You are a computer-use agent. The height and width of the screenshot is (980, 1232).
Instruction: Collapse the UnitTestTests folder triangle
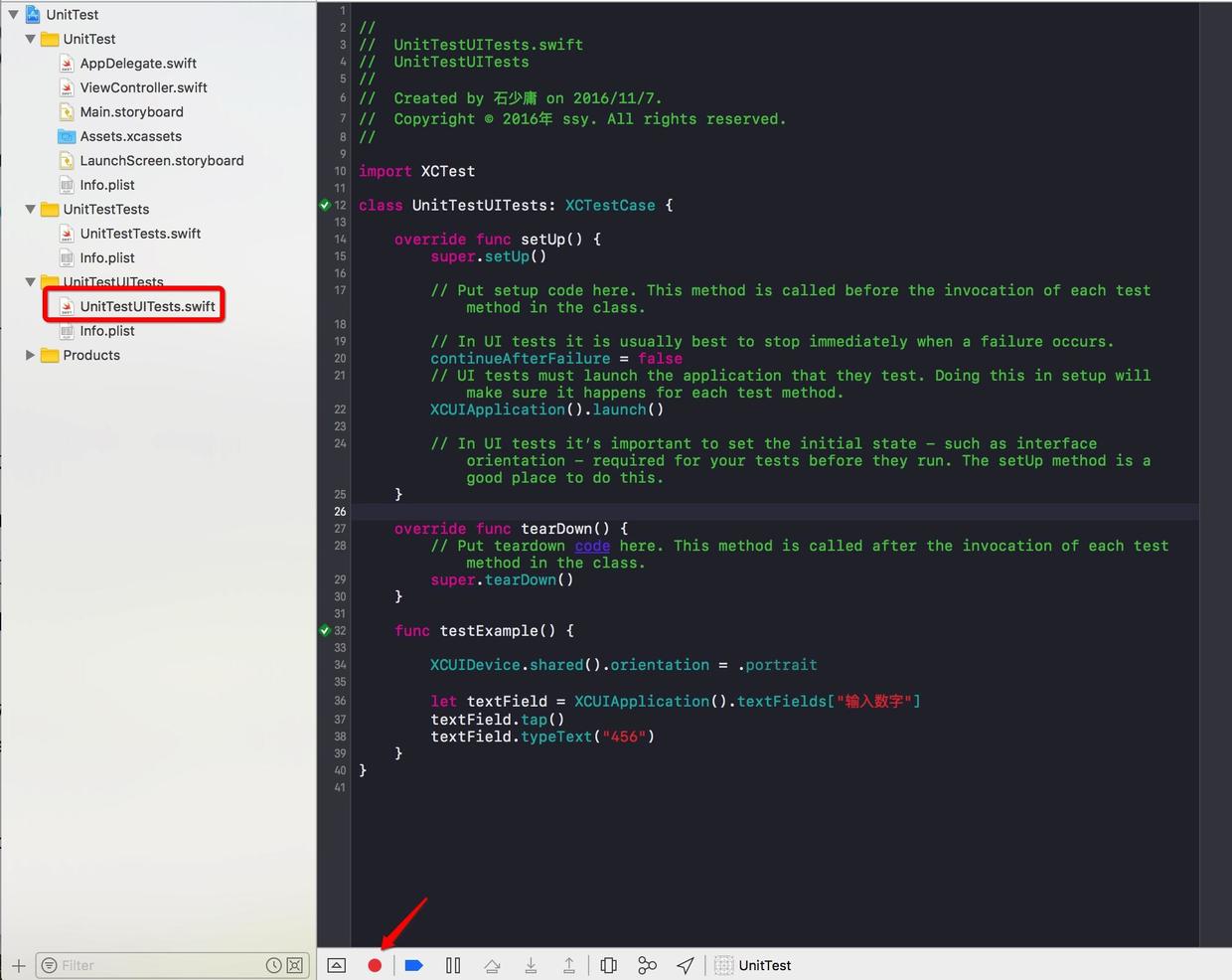(x=30, y=210)
